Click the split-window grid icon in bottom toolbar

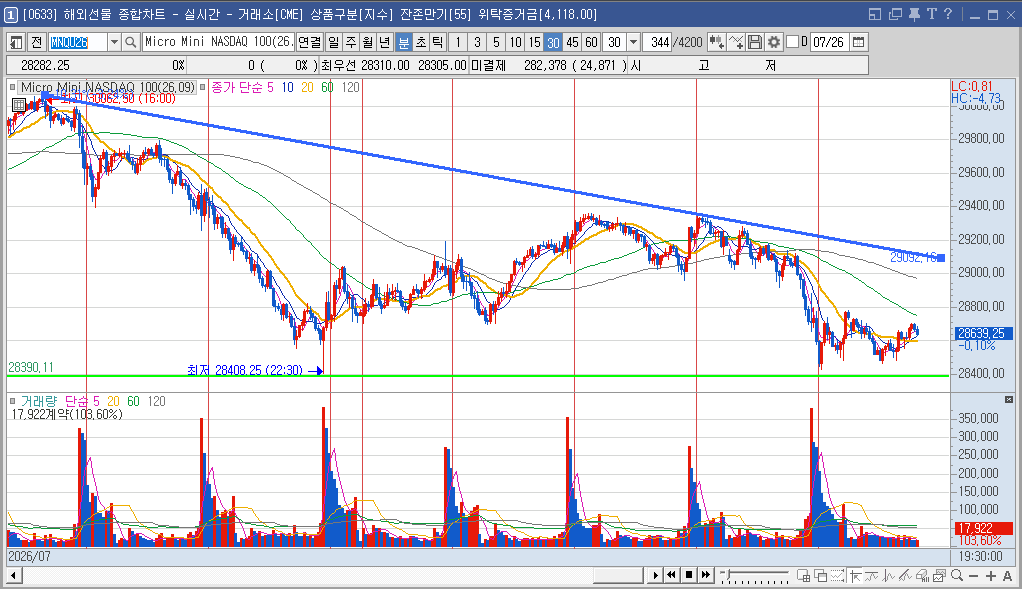click(x=804, y=575)
